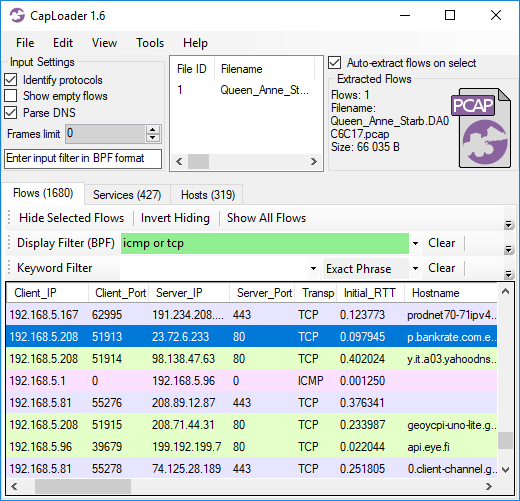Image resolution: width=520 pixels, height=501 pixels.
Task: Click Hide Selected Flows button
Action: 71,218
